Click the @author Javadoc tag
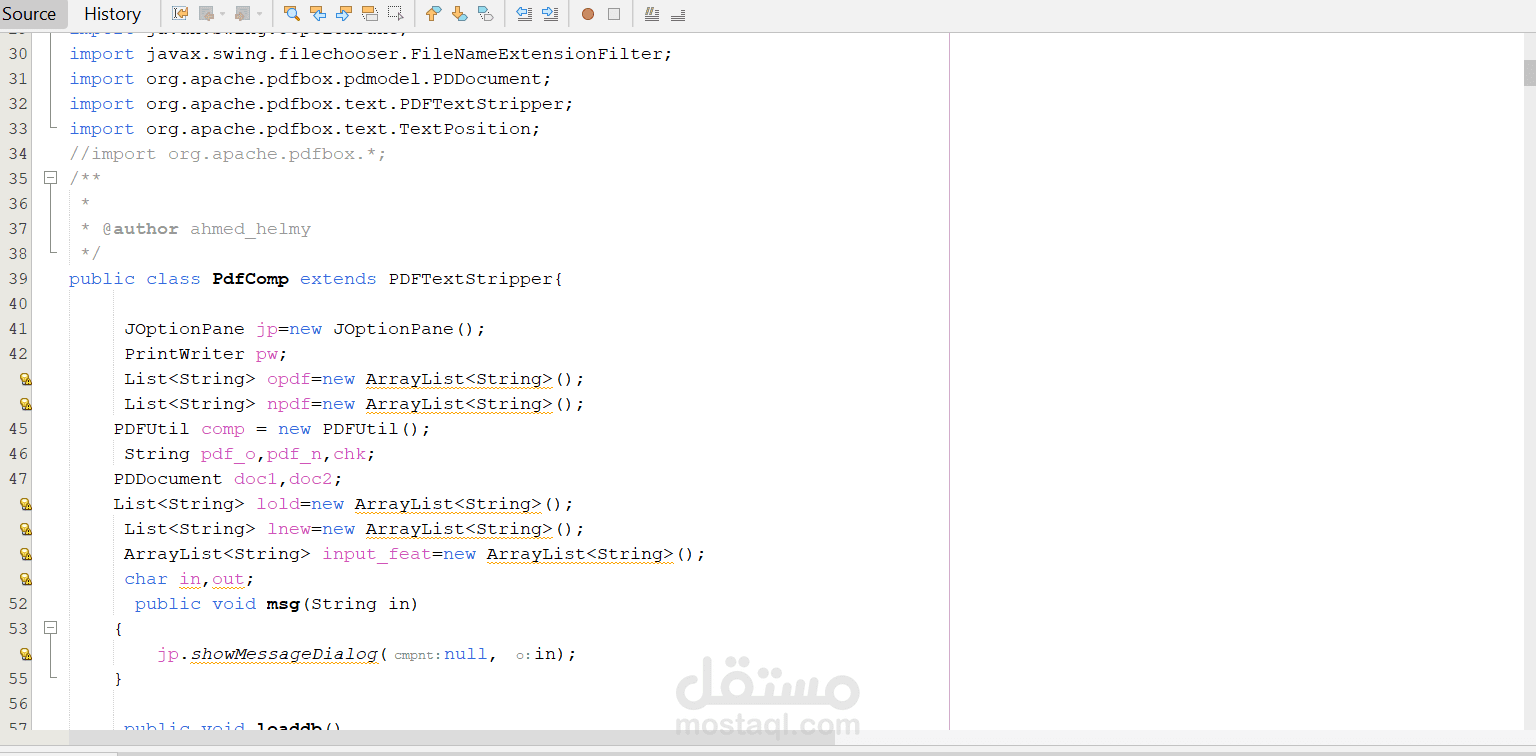 [x=140, y=229]
